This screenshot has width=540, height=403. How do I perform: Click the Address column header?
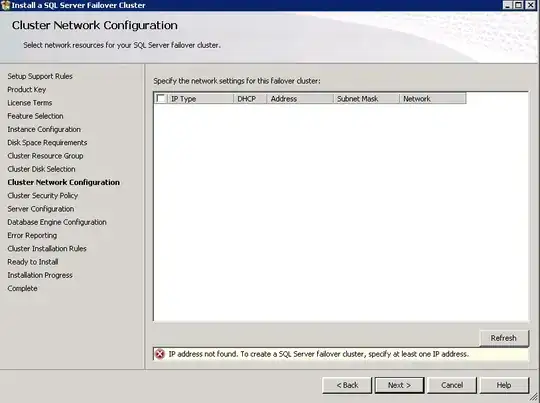coord(300,99)
